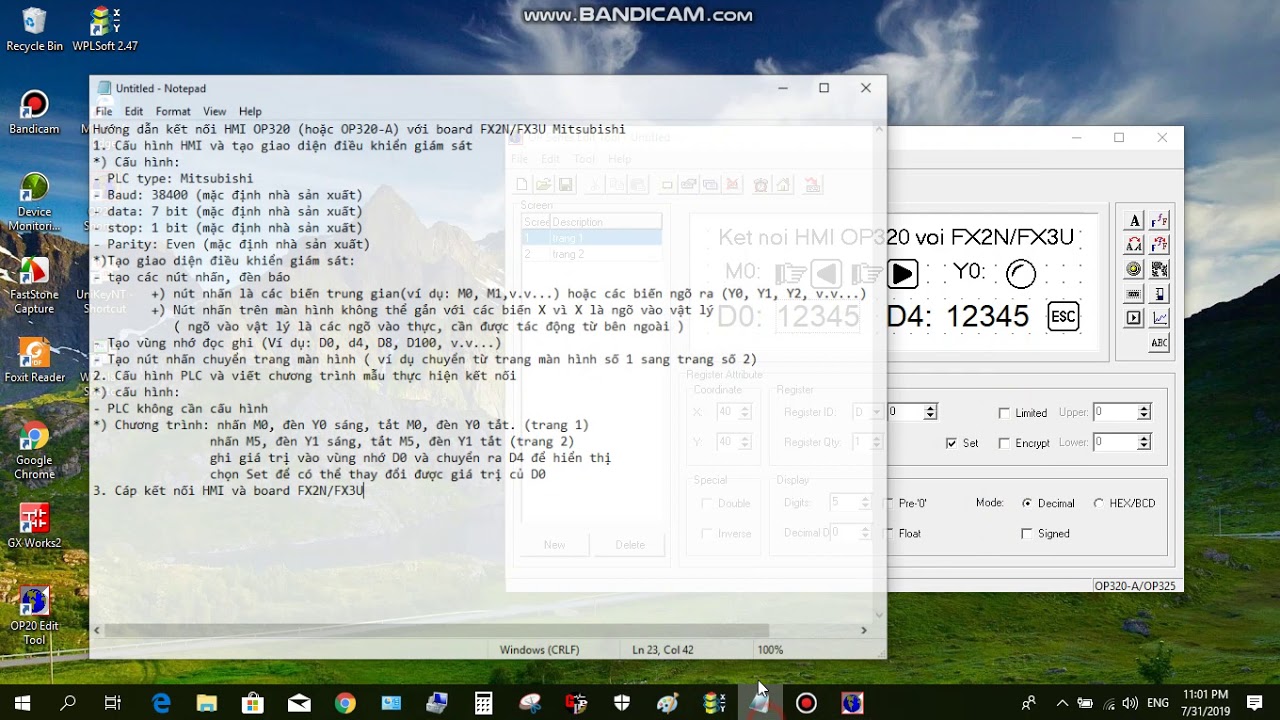The height and width of the screenshot is (720, 1280).
Task: Open the Calculator from the taskbar
Action: coord(483,703)
